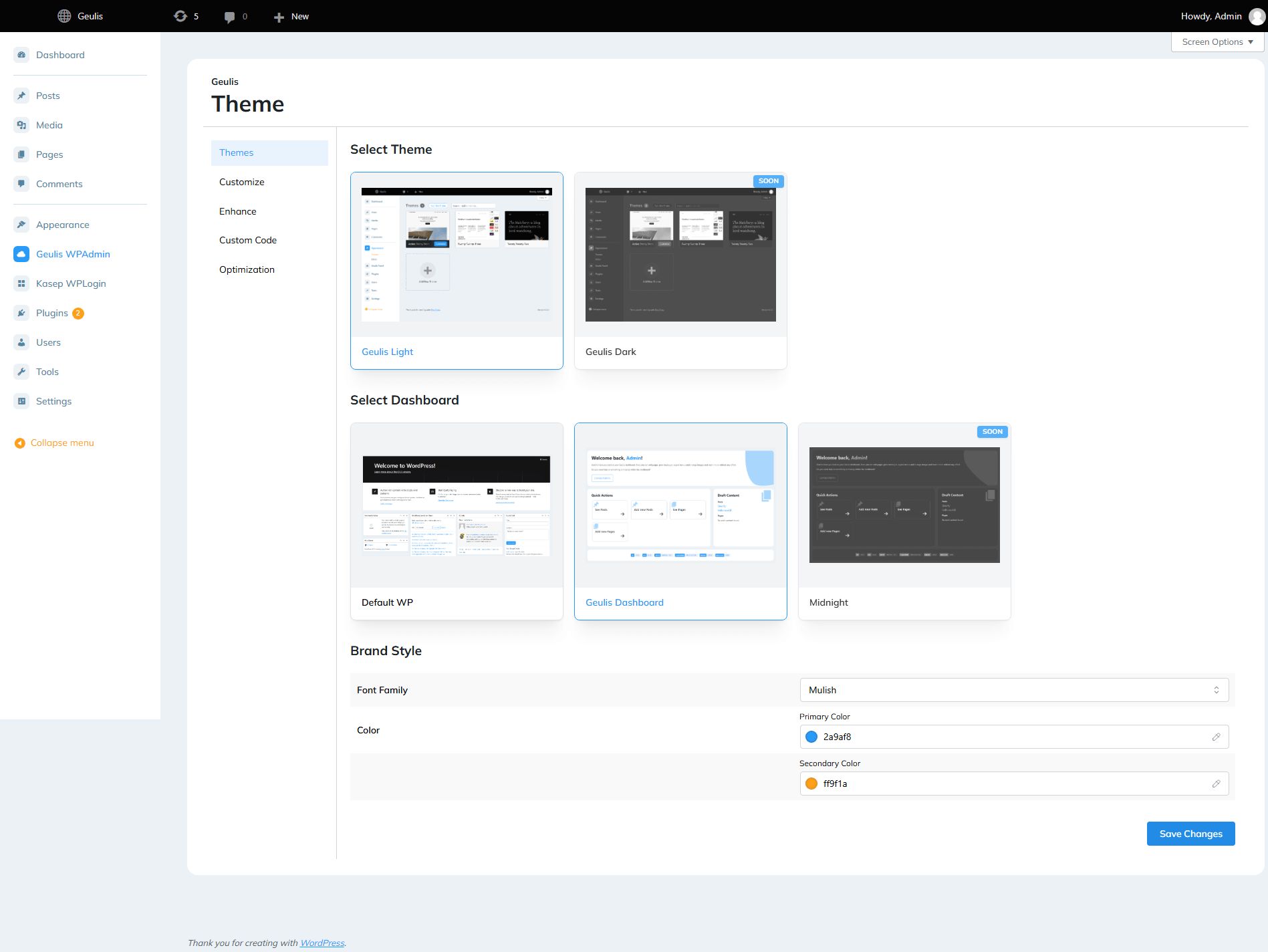Open the Geulis site name link

pos(90,16)
